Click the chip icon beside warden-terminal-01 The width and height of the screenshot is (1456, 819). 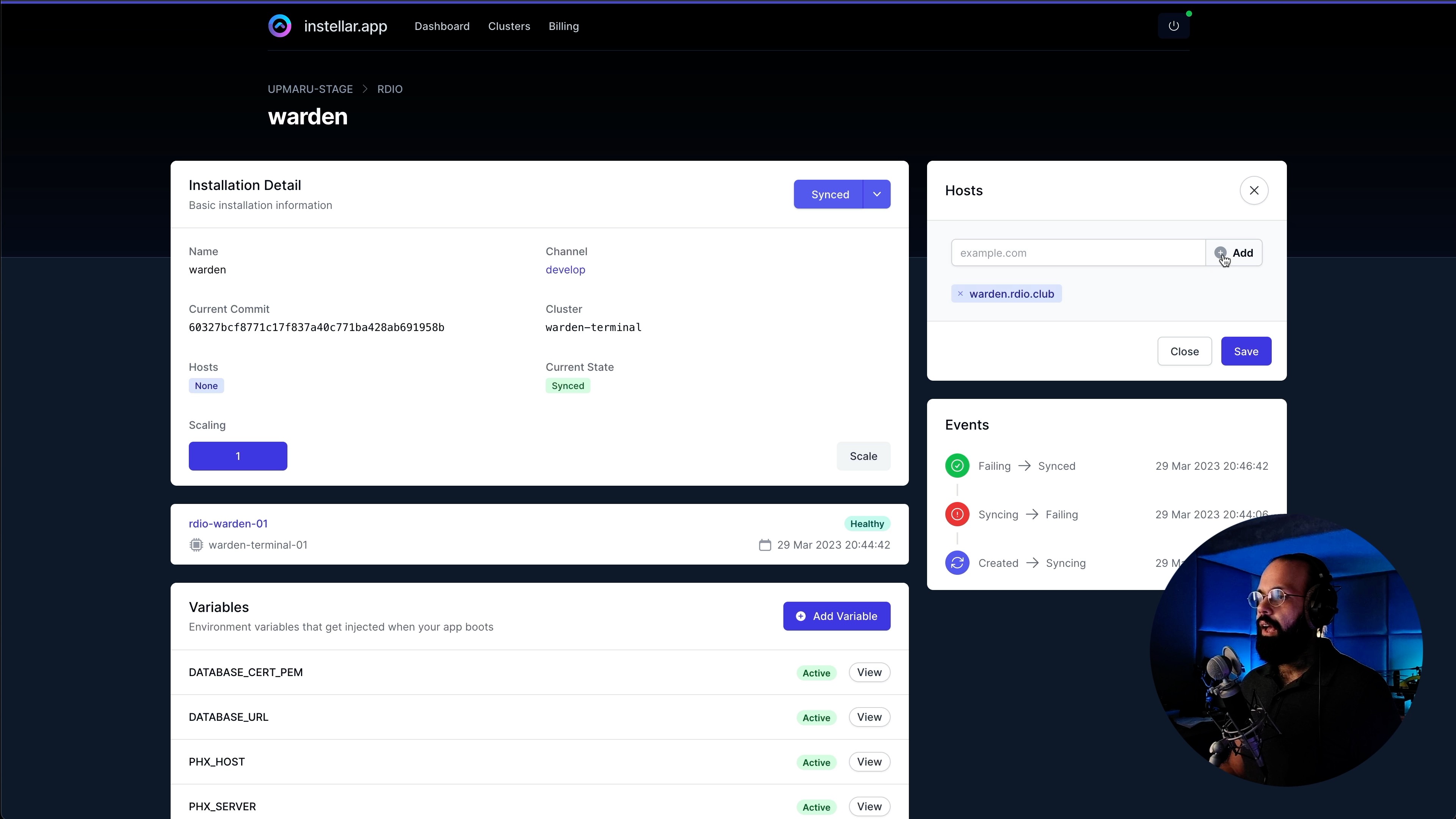(x=196, y=545)
